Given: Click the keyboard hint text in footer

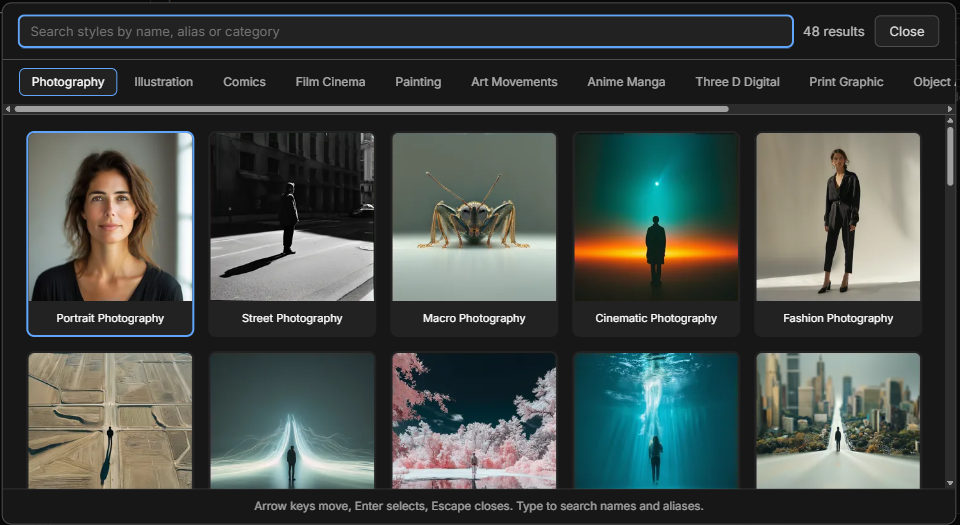Looking at the screenshot, I should pos(479,506).
